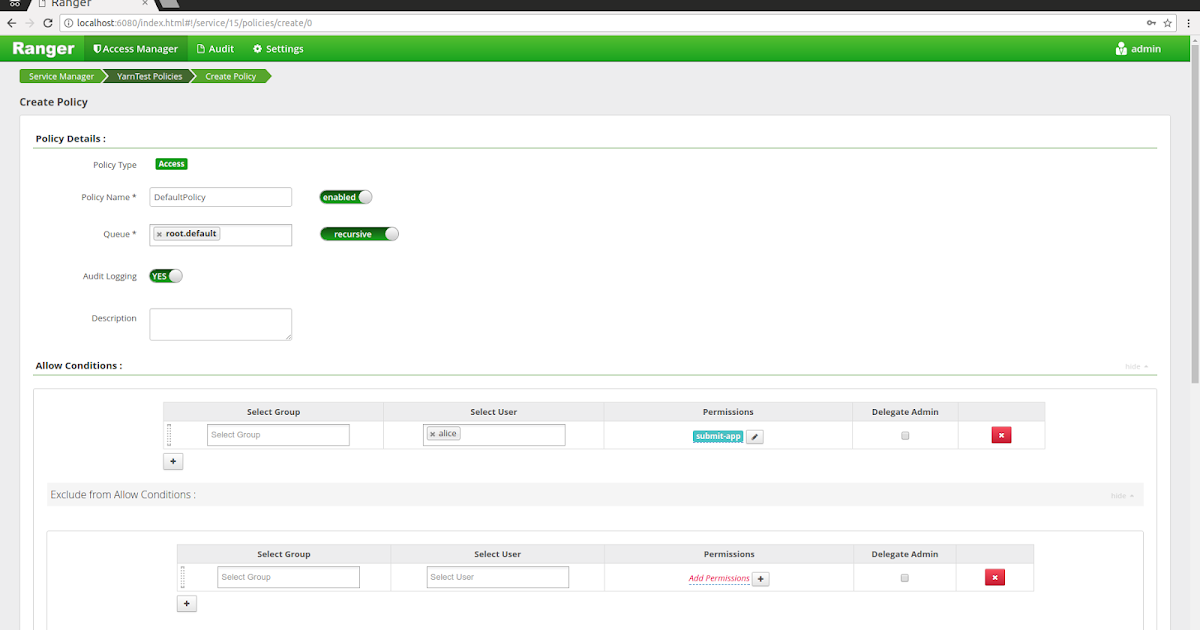This screenshot has width=1200, height=630.
Task: Open the Select Group field
Action: pyautogui.click(x=278, y=434)
